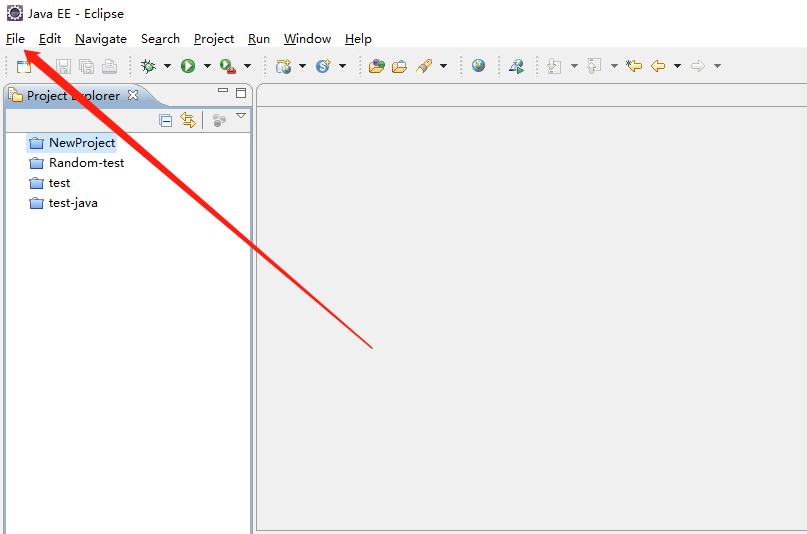The image size is (807, 534).
Task: Click the Last Edit Location arrow icon
Action: [x=633, y=66]
